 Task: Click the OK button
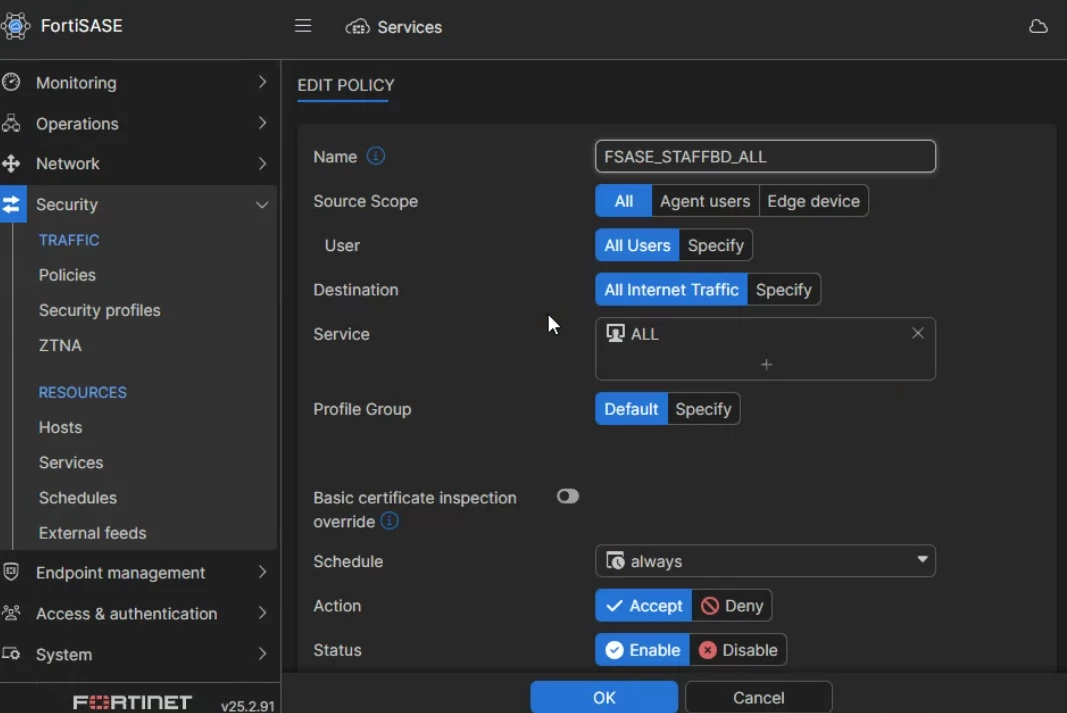point(604,697)
